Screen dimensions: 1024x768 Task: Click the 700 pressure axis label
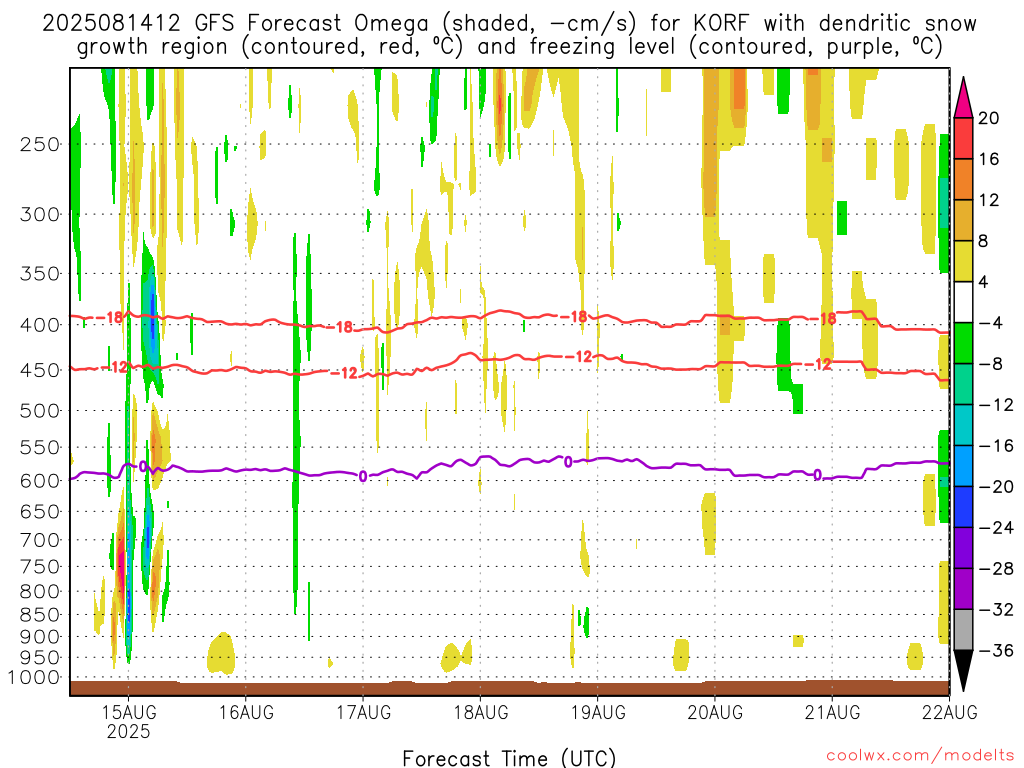tap(40, 540)
